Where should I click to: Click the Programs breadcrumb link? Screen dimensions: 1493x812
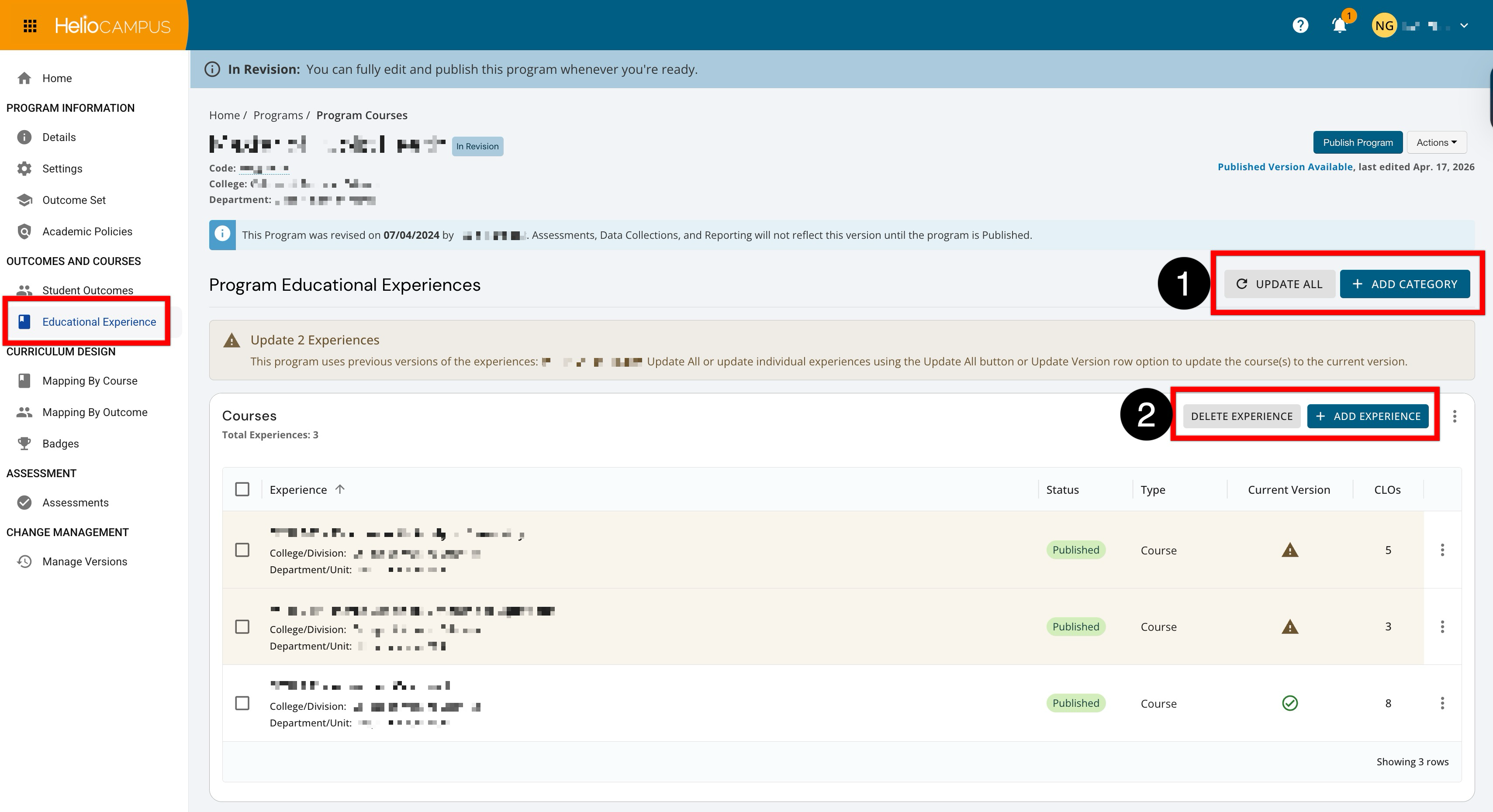(x=278, y=115)
